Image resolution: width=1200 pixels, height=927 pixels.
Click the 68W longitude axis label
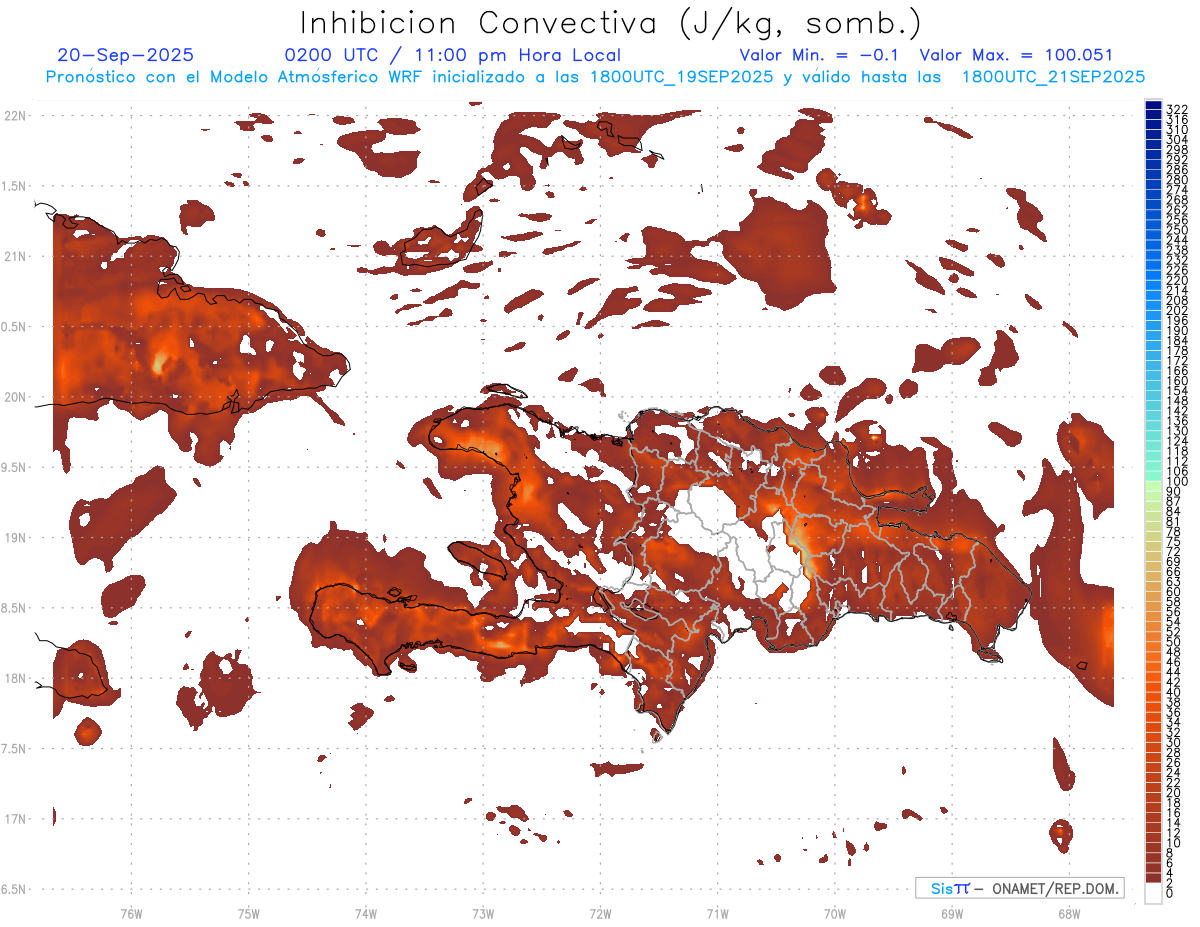coord(1068,912)
